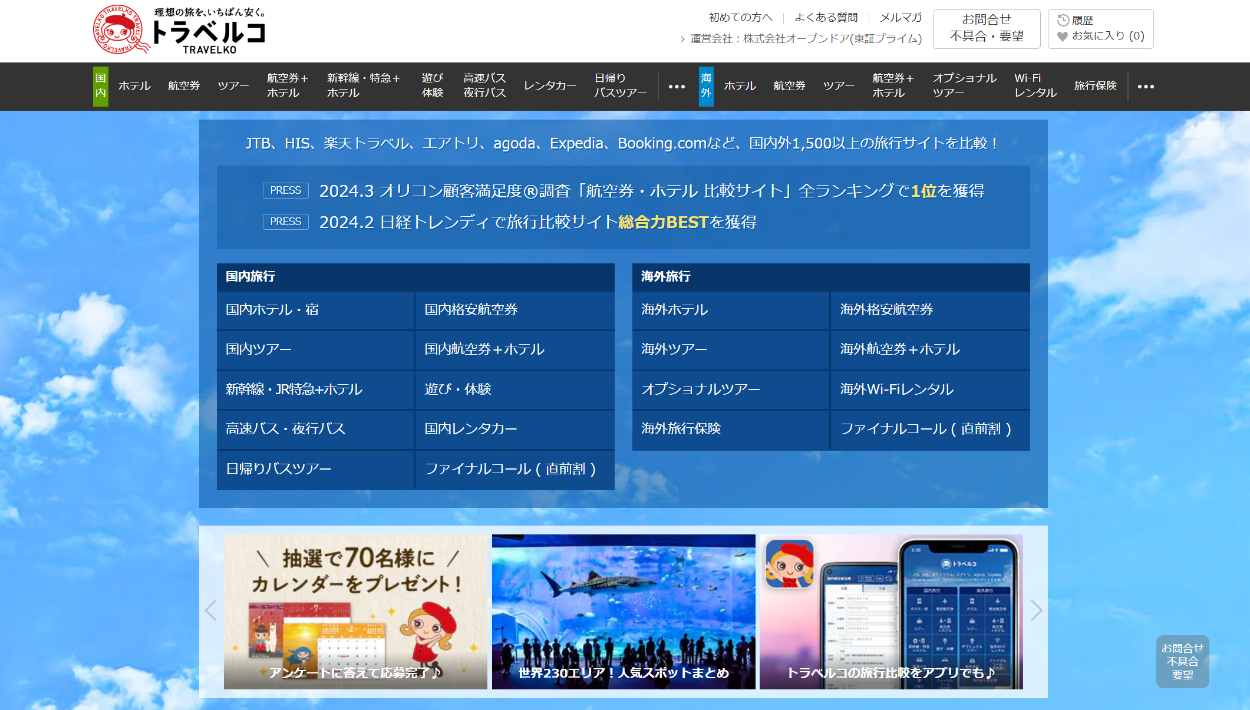Click the carousel left arrow

[210, 611]
